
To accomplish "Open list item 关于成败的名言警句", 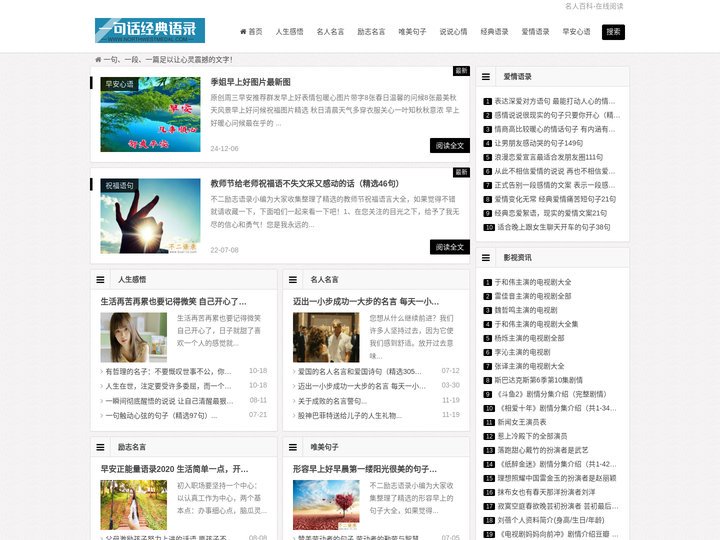I will (332, 401).
